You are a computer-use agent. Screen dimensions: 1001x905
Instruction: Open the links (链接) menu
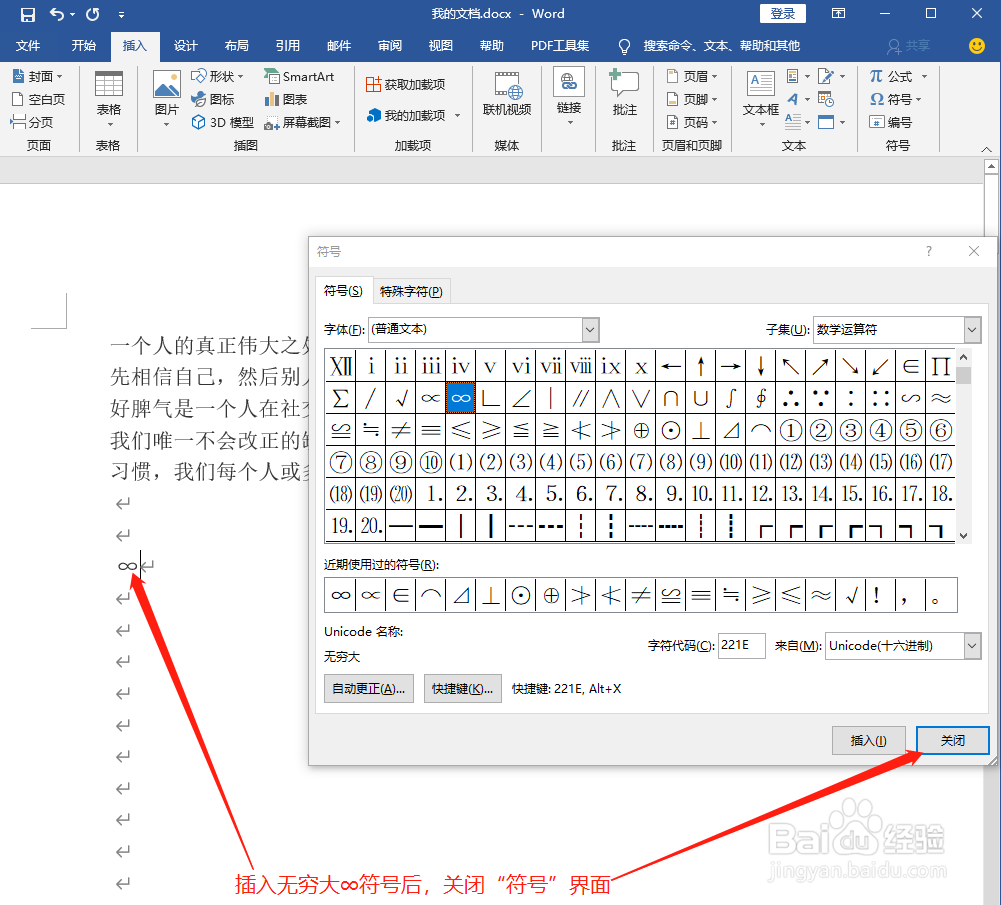coord(569,98)
